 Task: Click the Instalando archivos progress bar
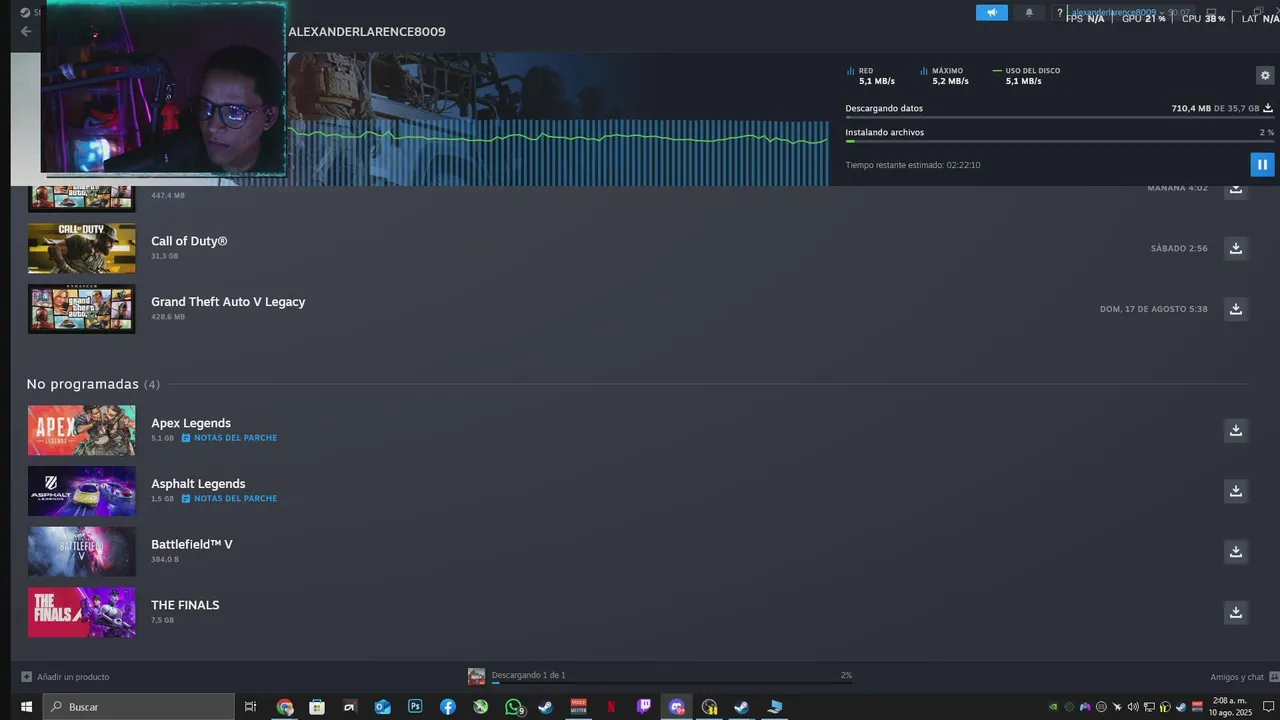[x=1059, y=141]
